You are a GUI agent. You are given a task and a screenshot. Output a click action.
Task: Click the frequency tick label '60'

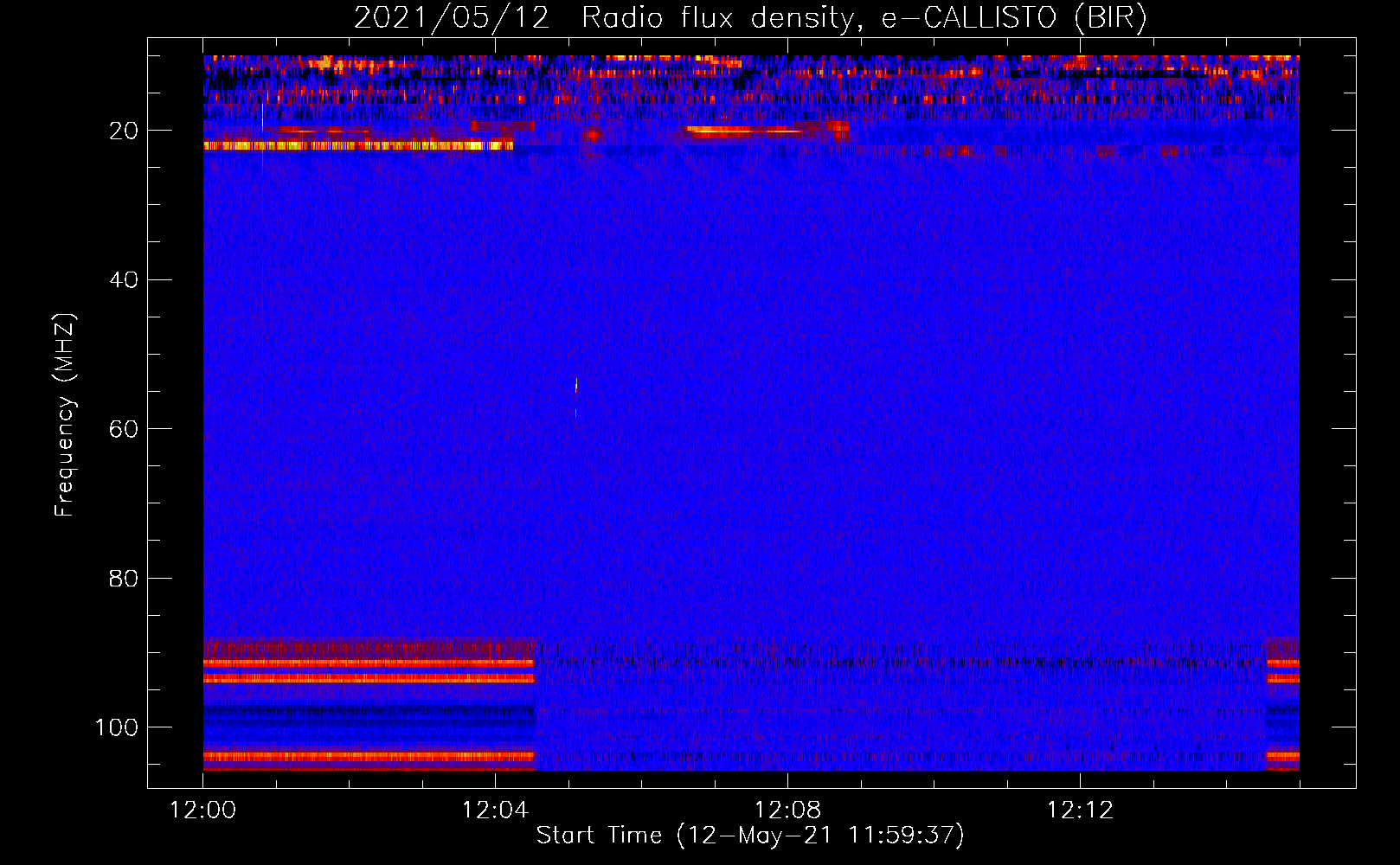point(125,429)
